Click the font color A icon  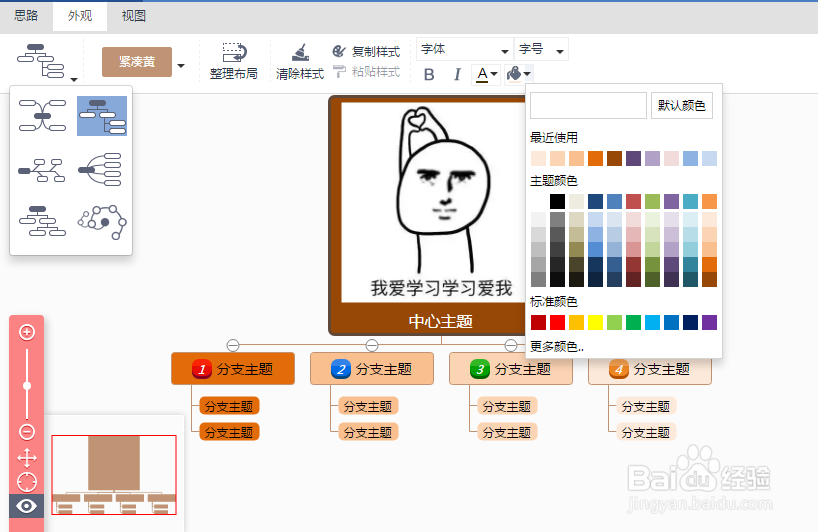pyautogui.click(x=483, y=75)
